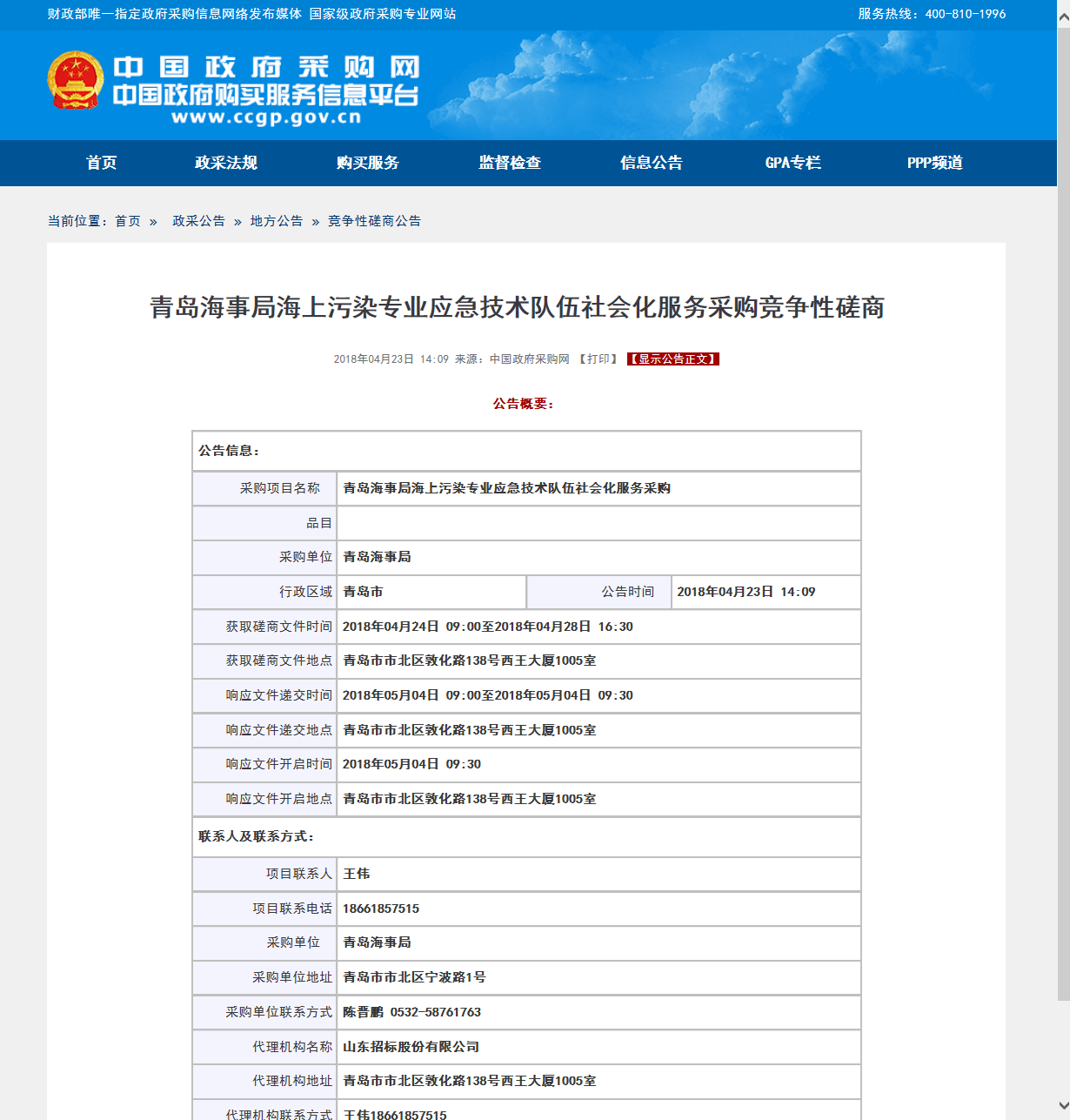Click the 获取磋商文件时间 date range value

pos(488,627)
